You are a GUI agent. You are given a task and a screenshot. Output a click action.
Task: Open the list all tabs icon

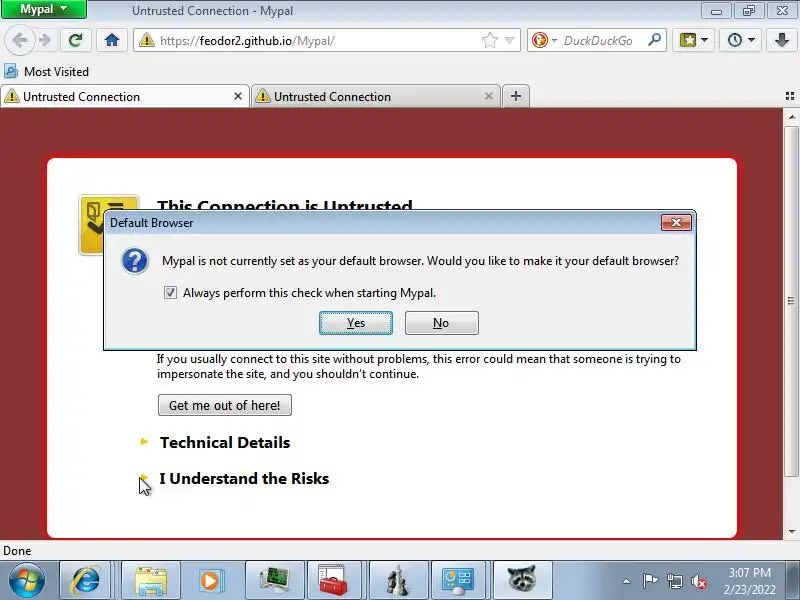coord(790,96)
